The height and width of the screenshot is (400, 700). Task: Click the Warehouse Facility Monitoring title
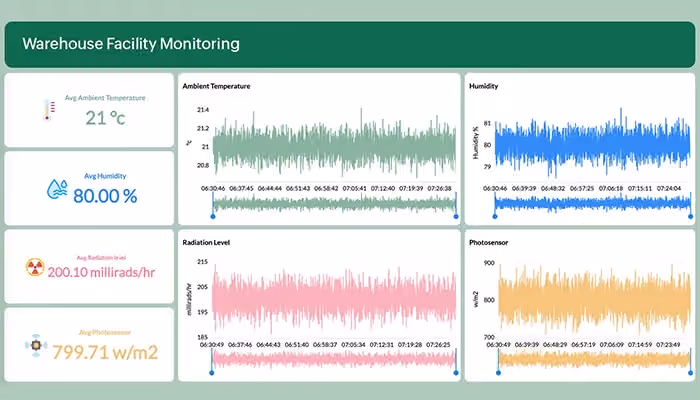pos(131,44)
